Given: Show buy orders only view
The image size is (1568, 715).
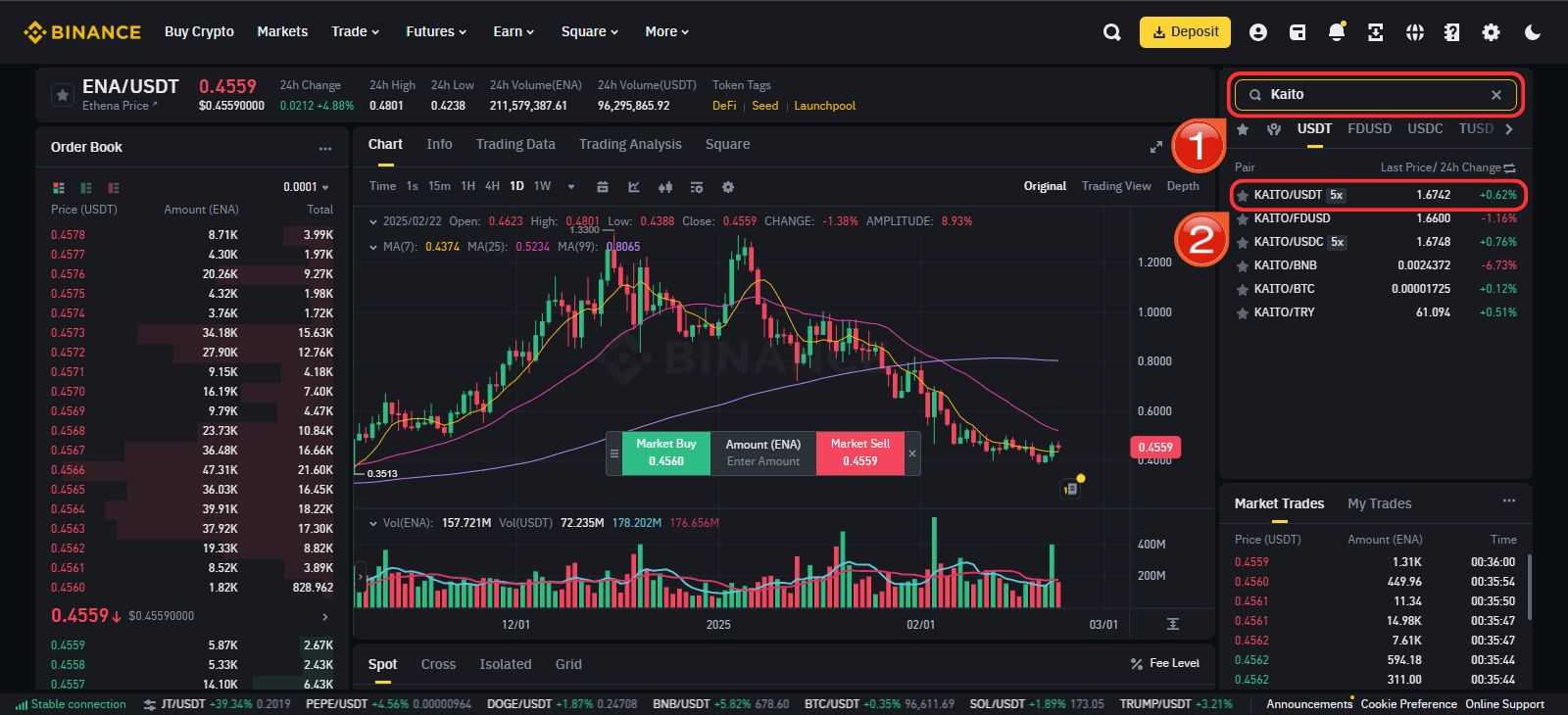Looking at the screenshot, I should coord(86,187).
